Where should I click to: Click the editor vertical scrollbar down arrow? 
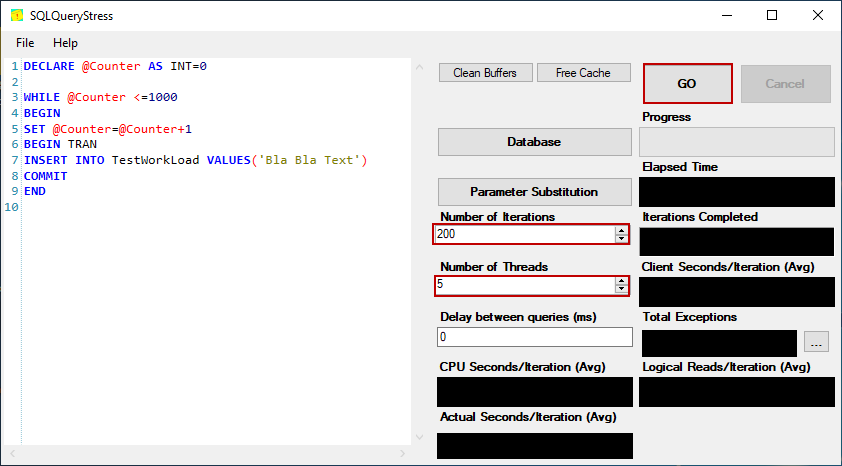(419, 437)
